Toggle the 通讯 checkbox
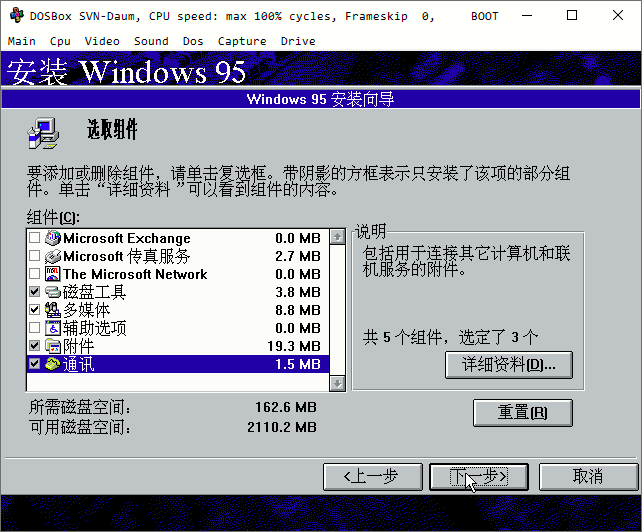Image resolution: width=642 pixels, height=532 pixels. tap(34, 364)
